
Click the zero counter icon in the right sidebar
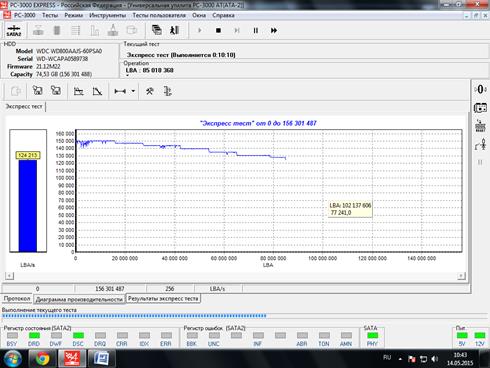pos(480,89)
